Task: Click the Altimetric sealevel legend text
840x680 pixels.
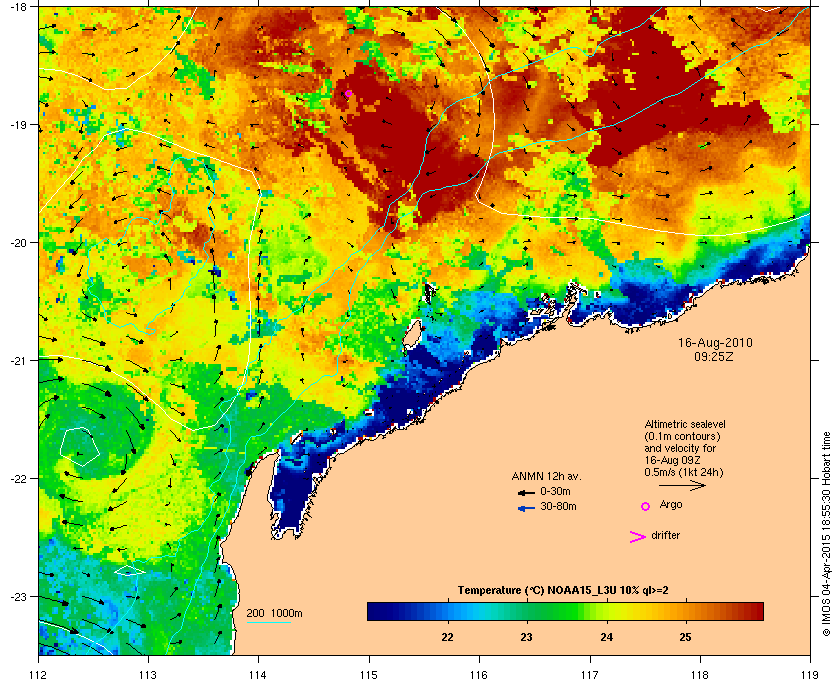Action: pos(685,424)
